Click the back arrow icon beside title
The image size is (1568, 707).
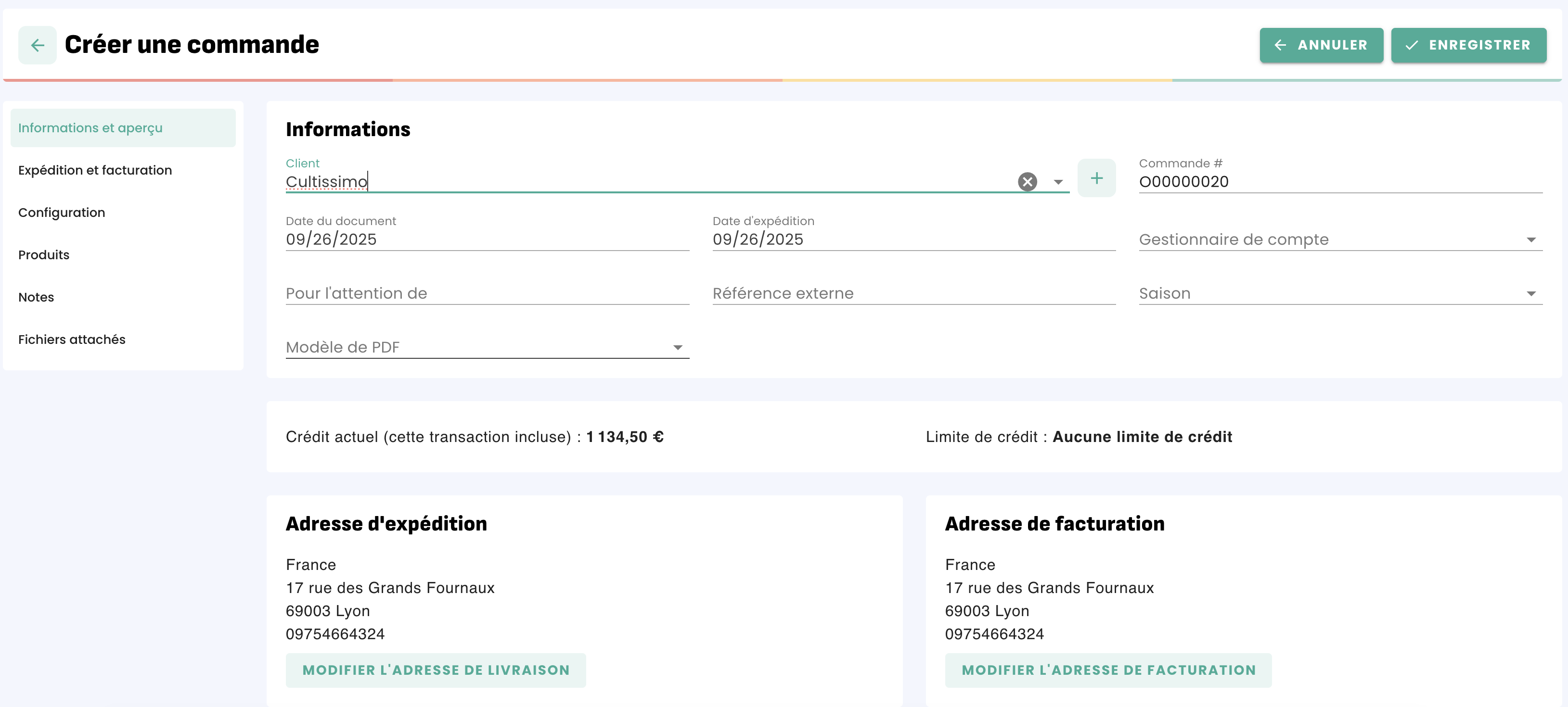(x=37, y=45)
